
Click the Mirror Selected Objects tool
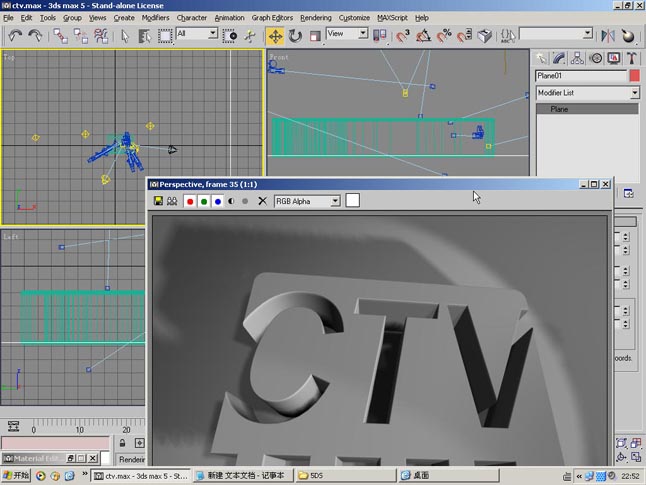tap(608, 36)
